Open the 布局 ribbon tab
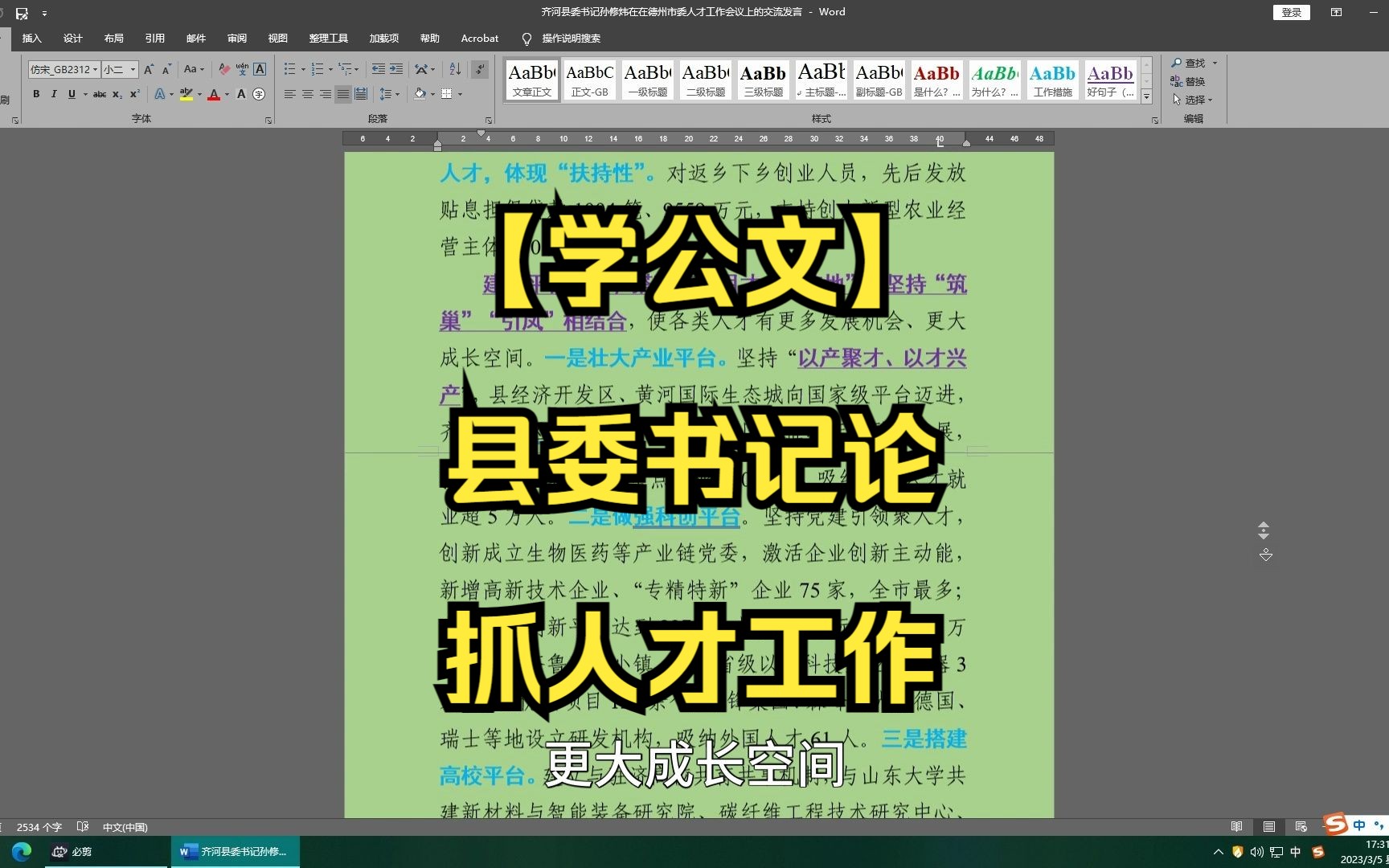 (113, 38)
